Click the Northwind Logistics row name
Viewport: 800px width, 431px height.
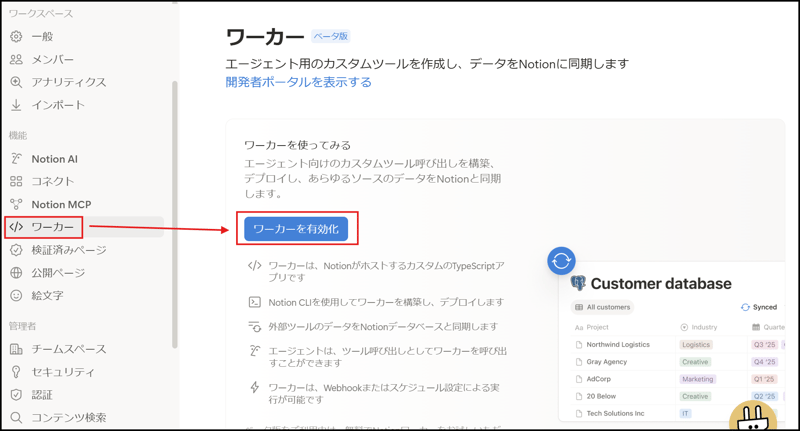tap(618, 345)
